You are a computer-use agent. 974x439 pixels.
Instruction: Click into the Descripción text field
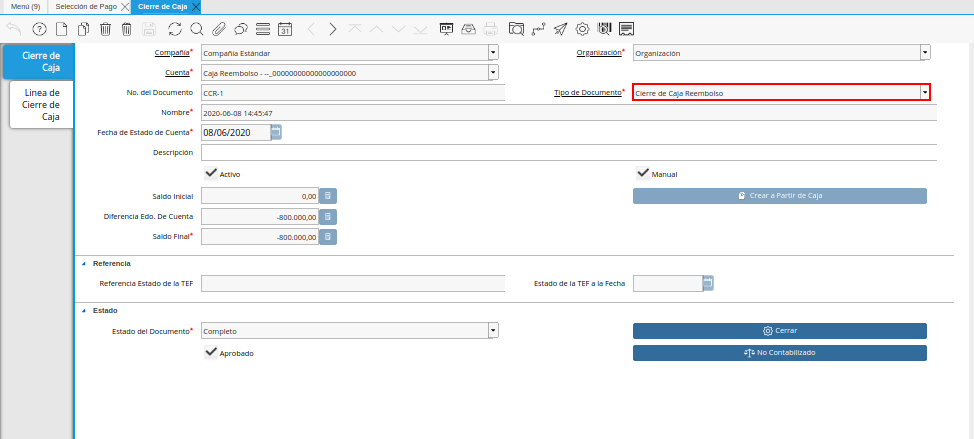click(x=568, y=153)
